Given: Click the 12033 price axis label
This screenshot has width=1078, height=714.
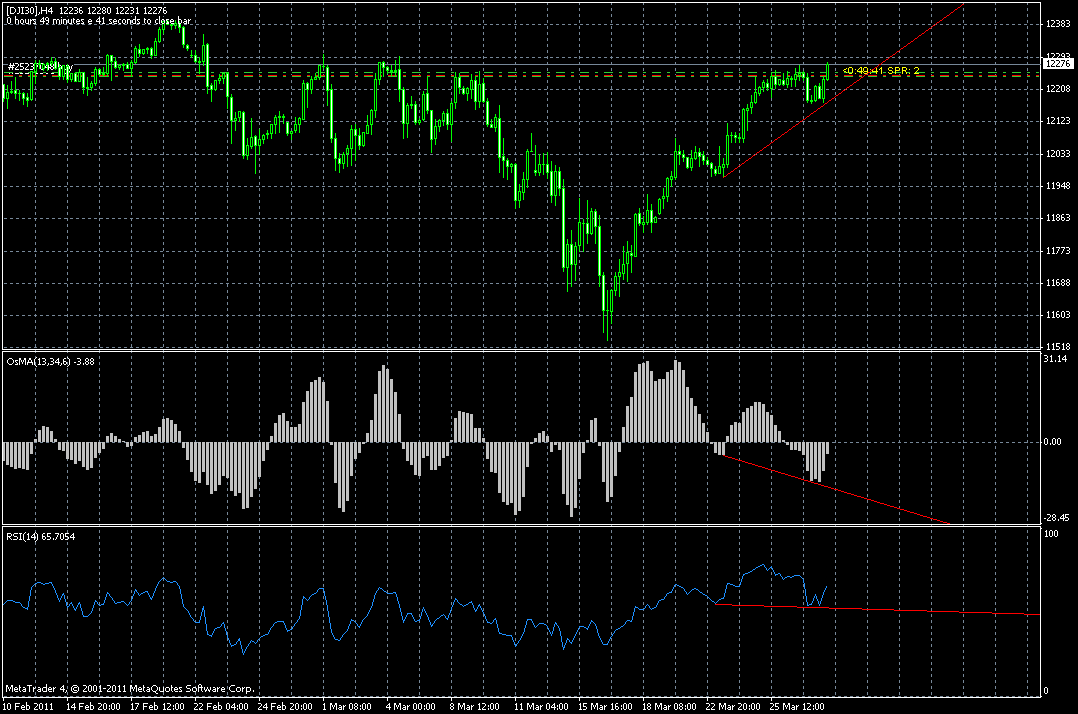Looking at the screenshot, I should pos(1057,153).
